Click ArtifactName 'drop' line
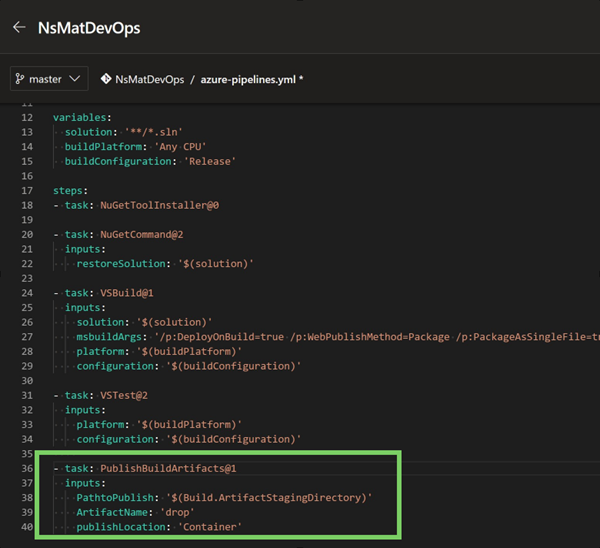This screenshot has height=548, width=600. coord(135,512)
